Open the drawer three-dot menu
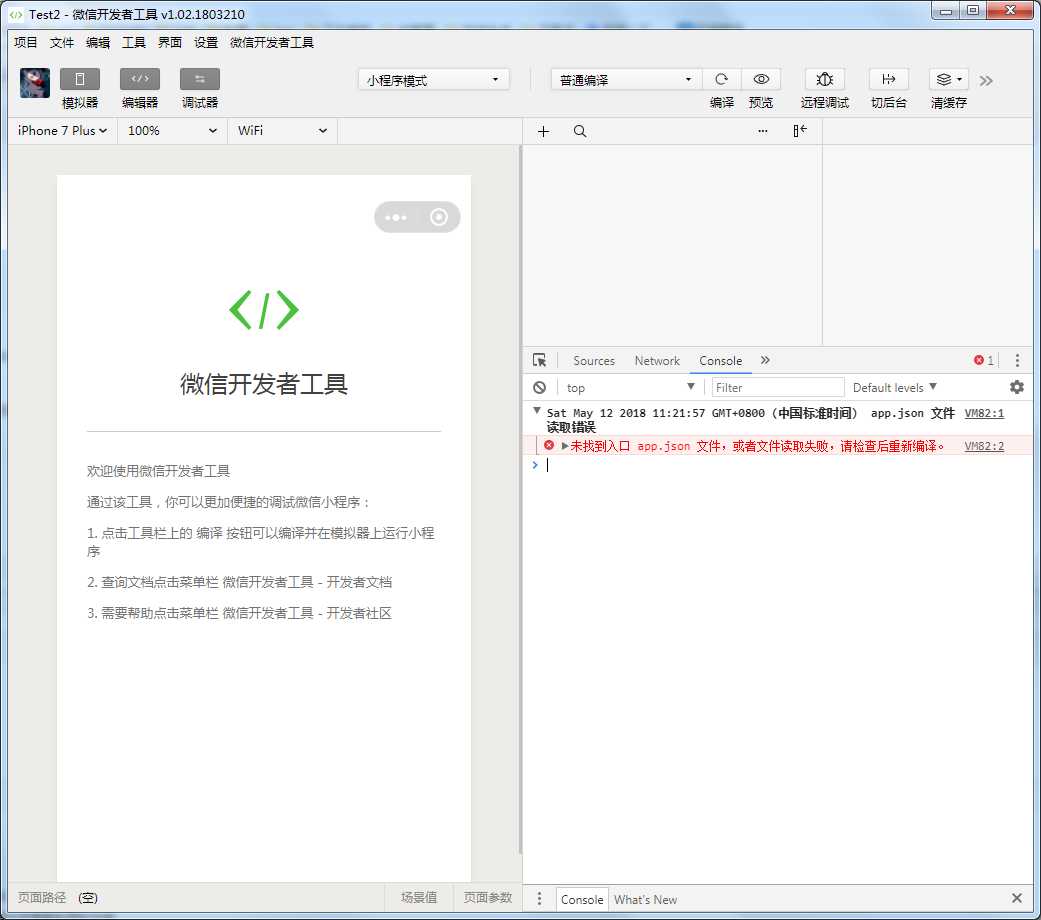This screenshot has height=920, width=1041. (x=539, y=899)
